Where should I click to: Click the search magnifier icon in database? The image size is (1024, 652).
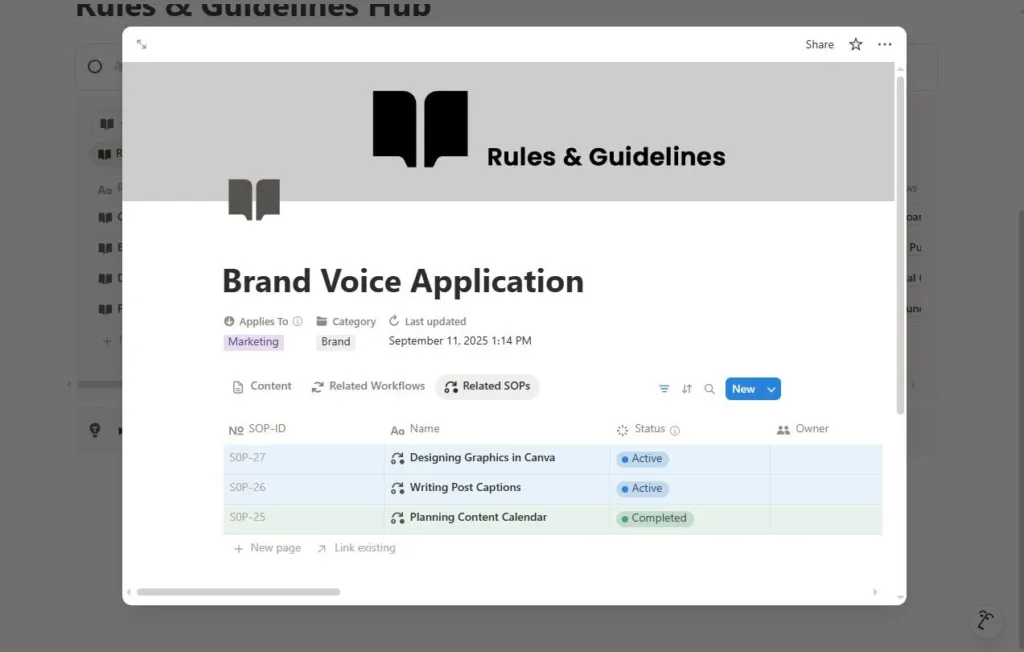[709, 389]
